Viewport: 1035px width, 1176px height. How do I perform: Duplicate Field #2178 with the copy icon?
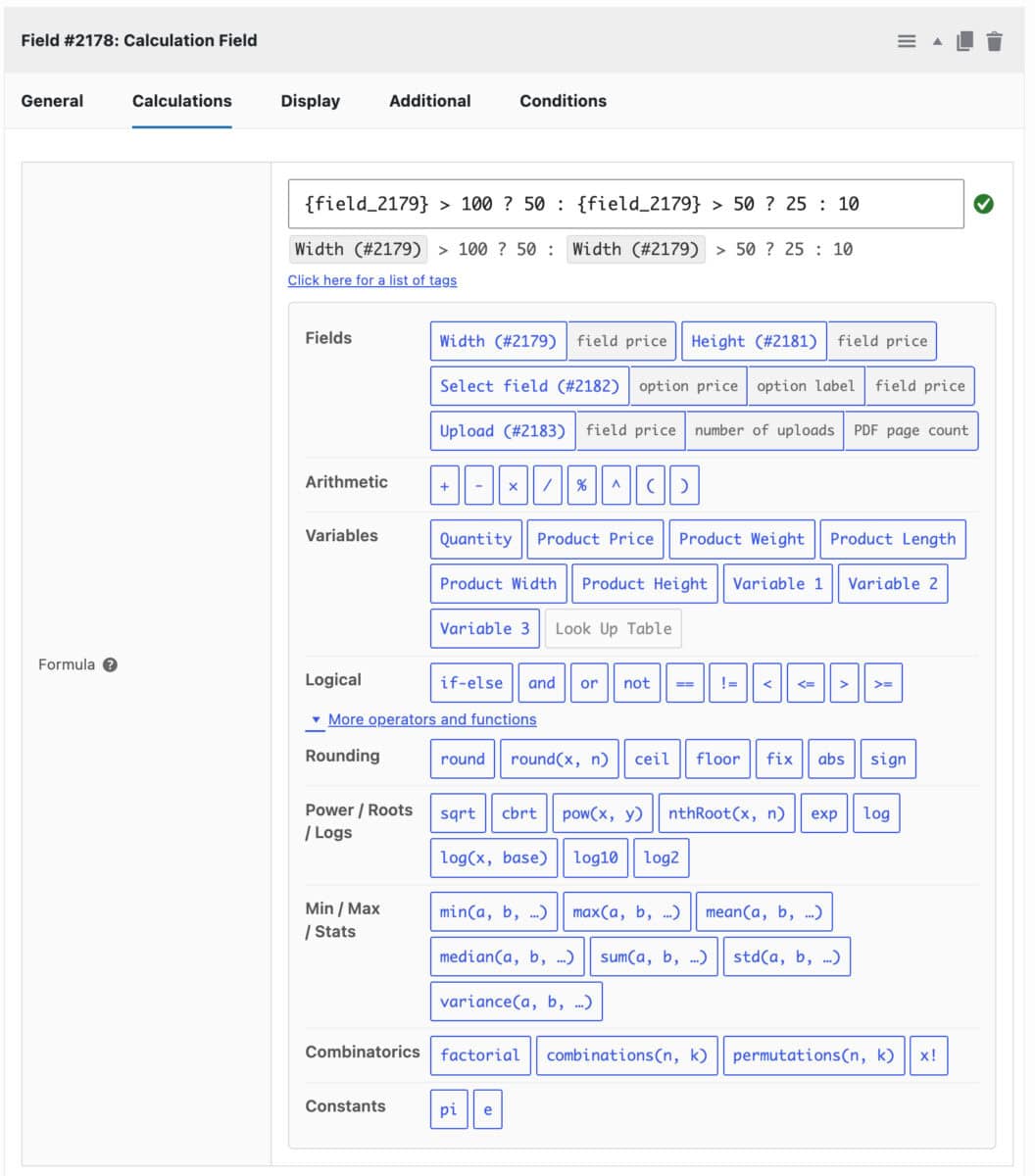tap(964, 41)
